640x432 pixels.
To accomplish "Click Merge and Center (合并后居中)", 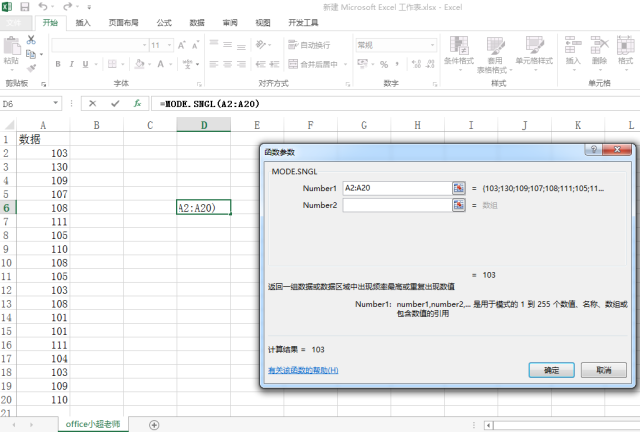I will [x=313, y=64].
